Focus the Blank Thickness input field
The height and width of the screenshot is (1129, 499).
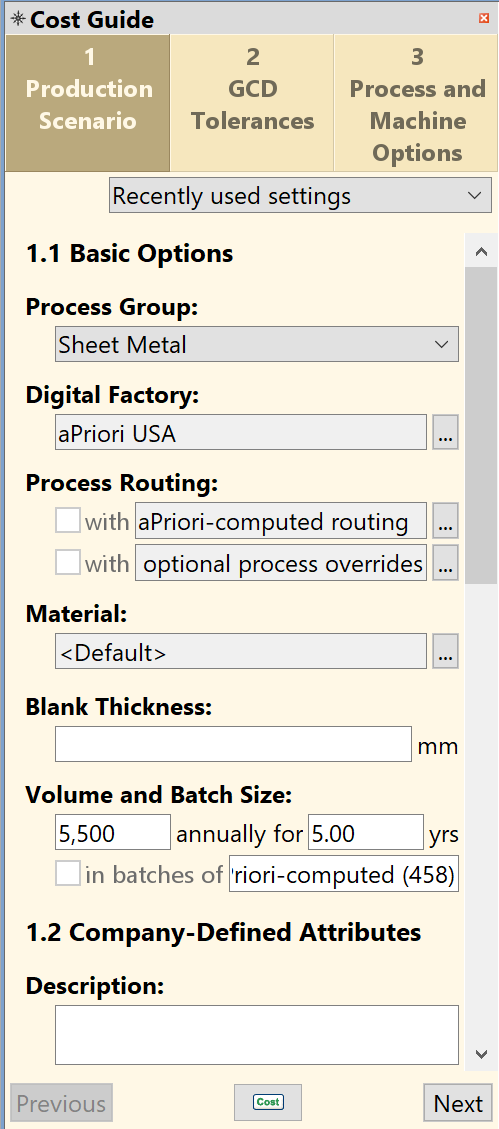(233, 744)
